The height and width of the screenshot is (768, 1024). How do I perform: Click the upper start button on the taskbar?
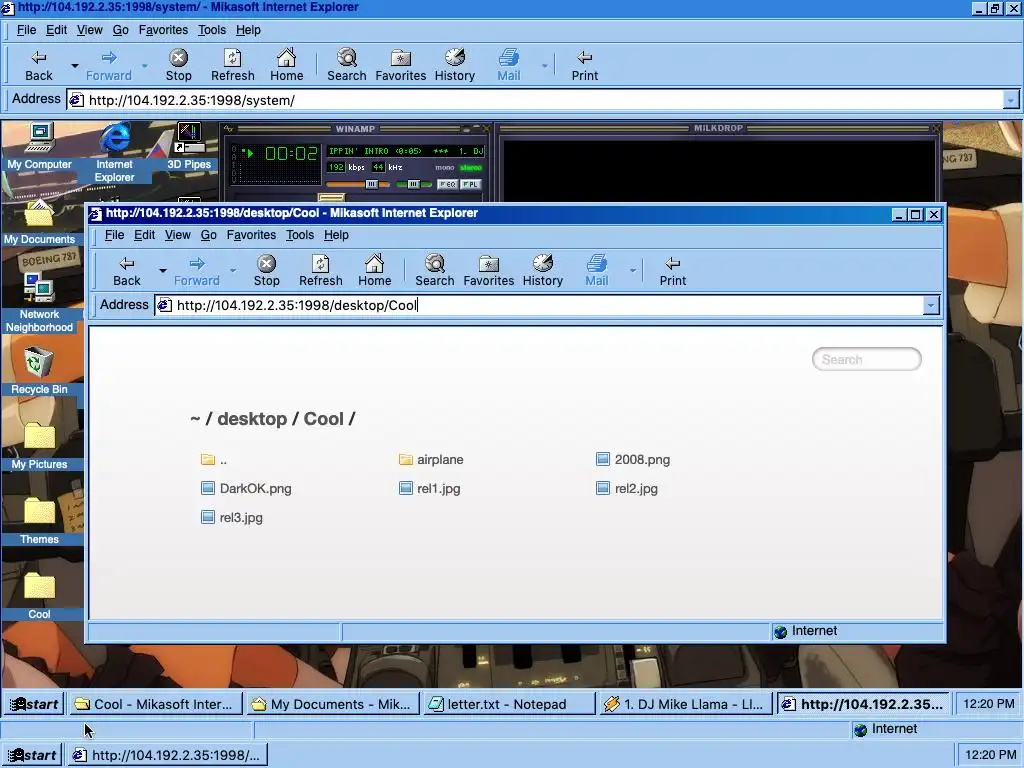point(35,704)
